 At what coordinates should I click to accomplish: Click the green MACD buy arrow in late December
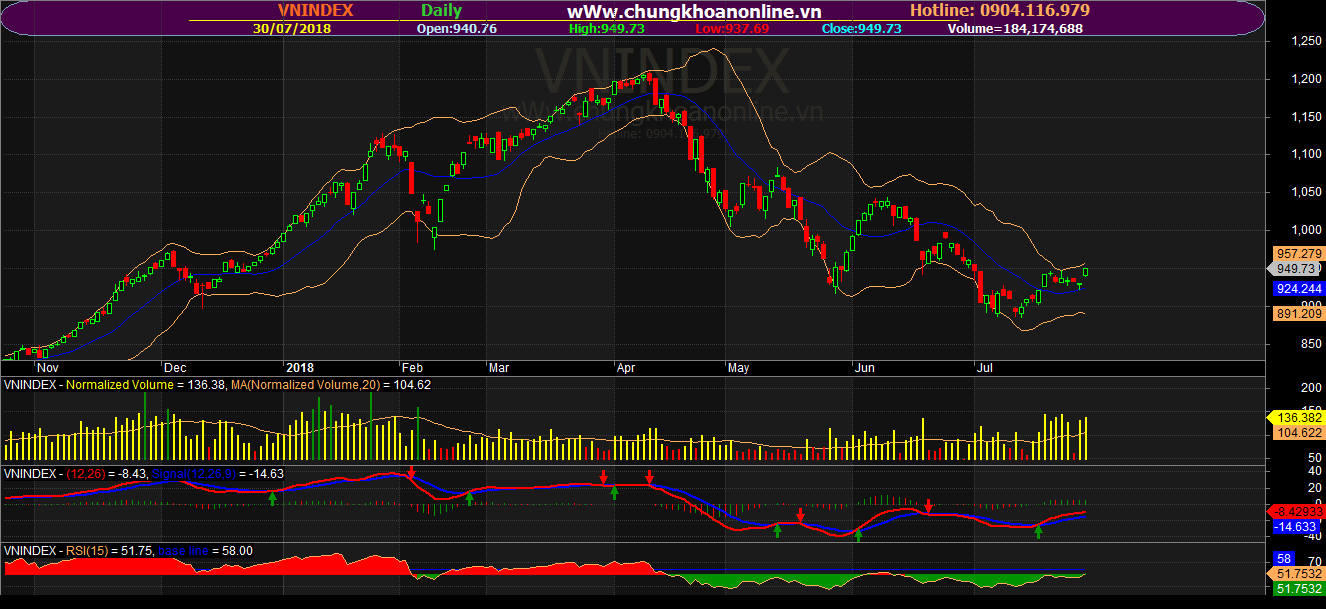pyautogui.click(x=272, y=497)
